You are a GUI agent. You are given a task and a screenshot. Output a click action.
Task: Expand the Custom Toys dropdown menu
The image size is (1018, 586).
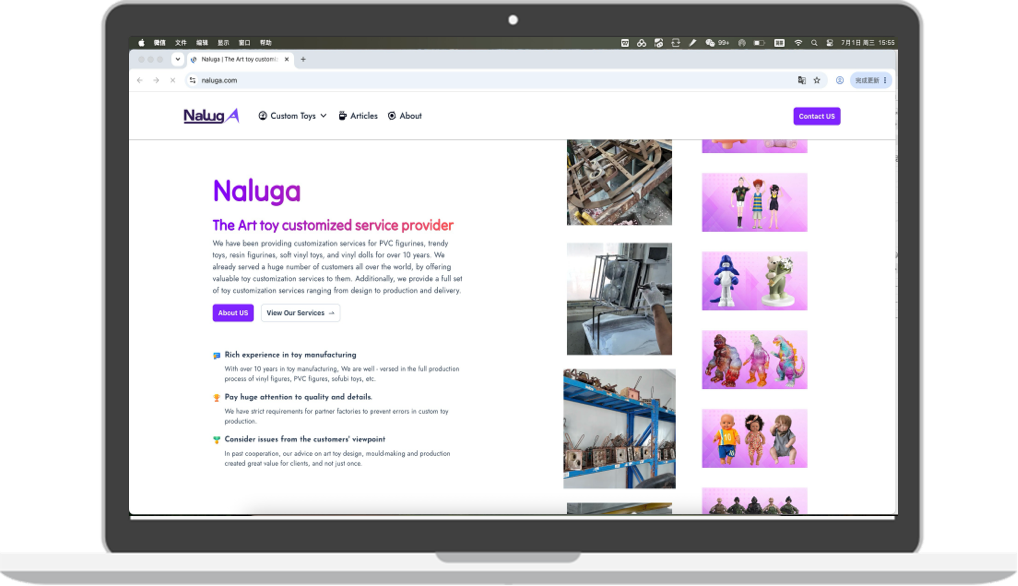coord(292,116)
